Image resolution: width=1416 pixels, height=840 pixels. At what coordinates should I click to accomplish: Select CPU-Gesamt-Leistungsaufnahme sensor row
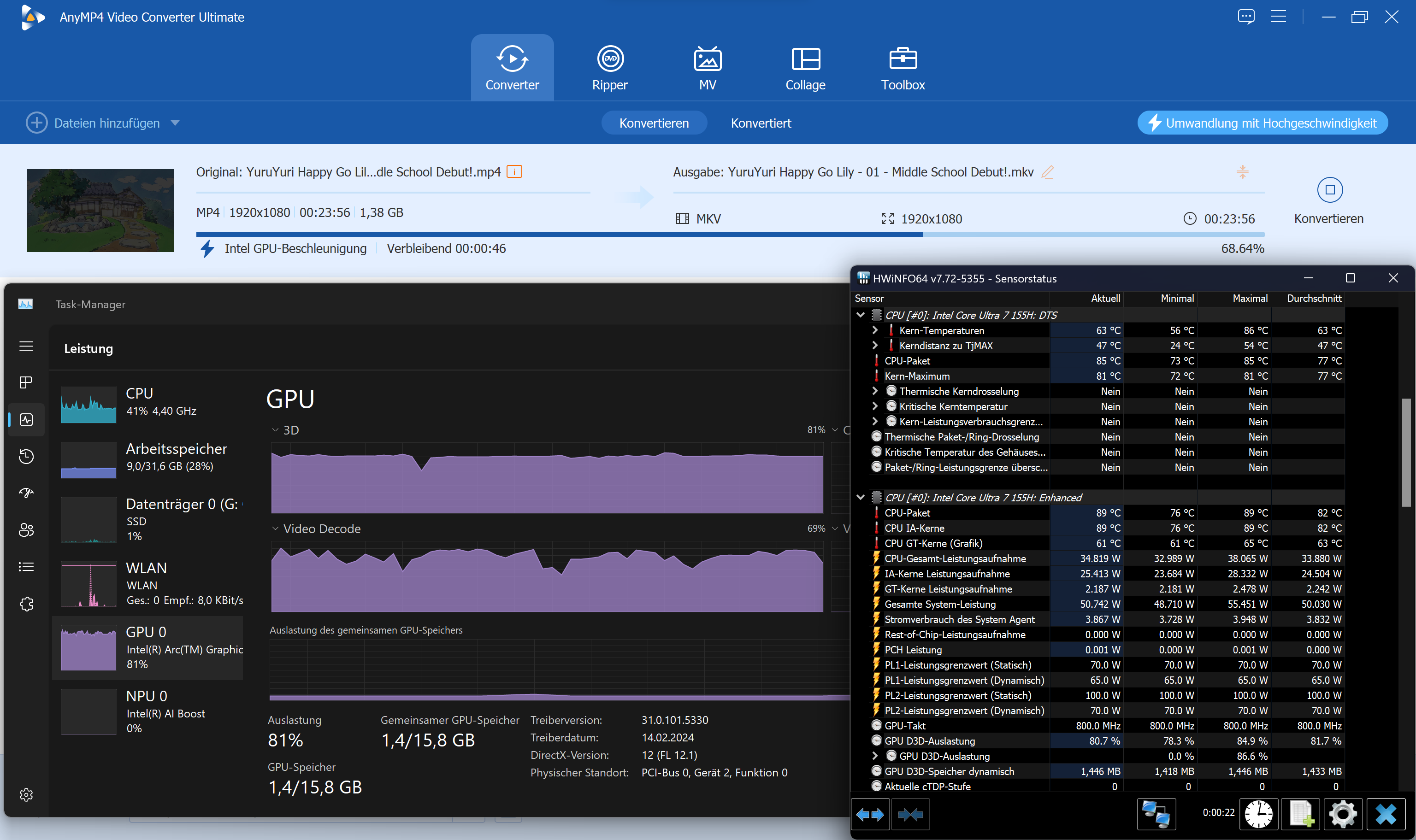pos(1098,558)
